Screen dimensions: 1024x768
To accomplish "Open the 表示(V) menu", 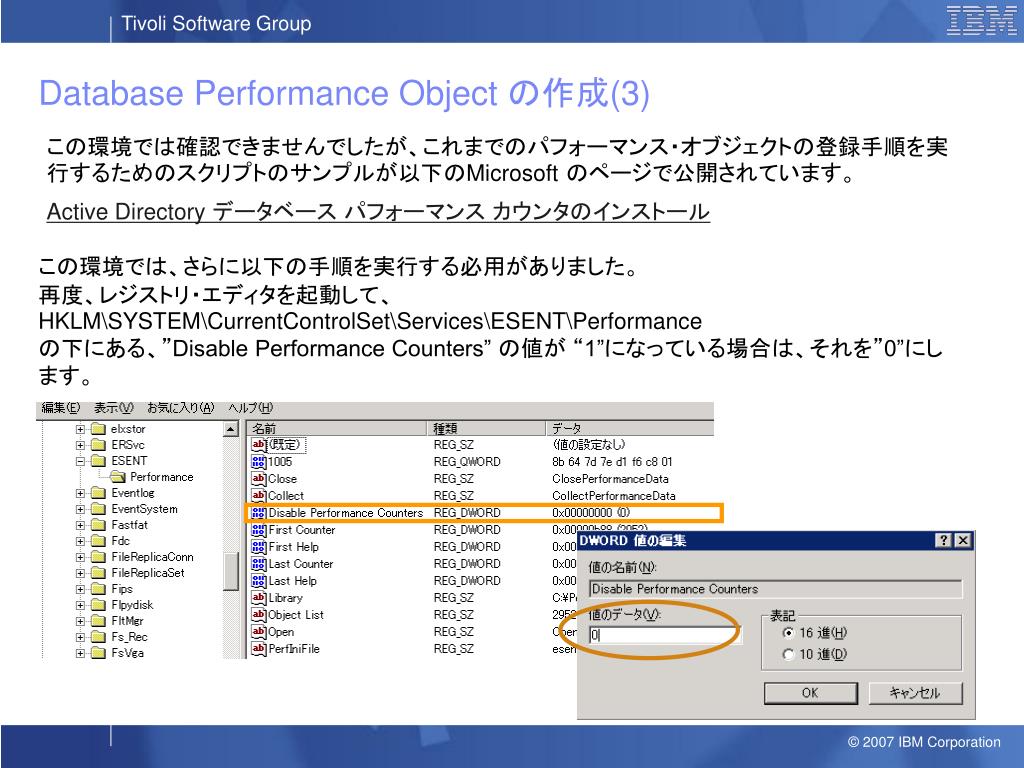I will coord(114,408).
